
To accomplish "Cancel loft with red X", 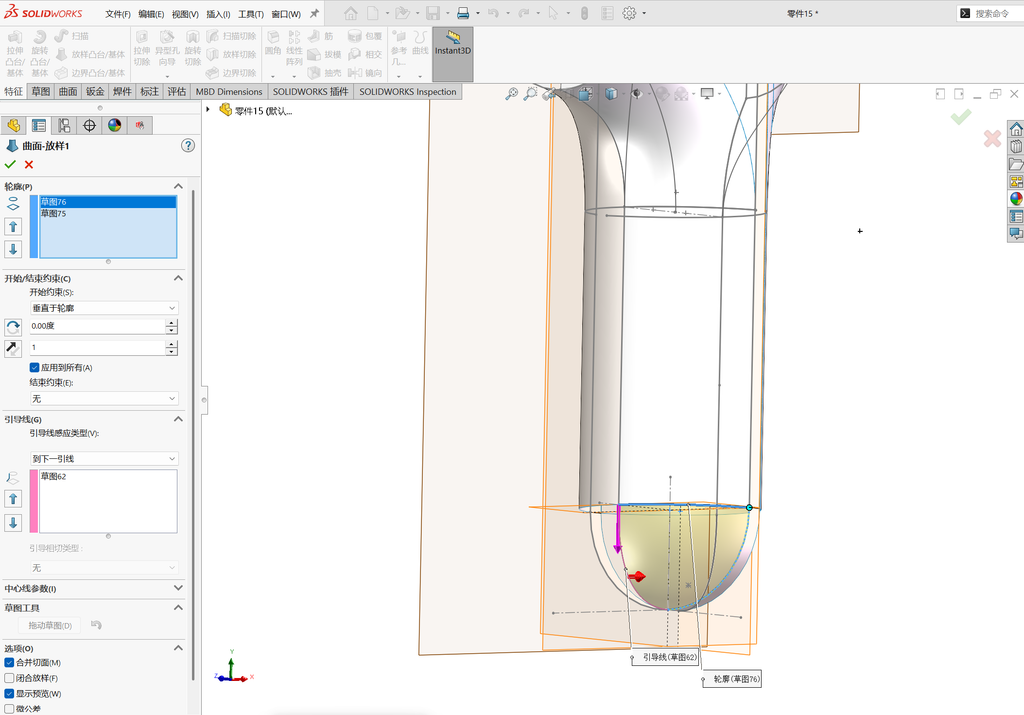I will (29, 165).
